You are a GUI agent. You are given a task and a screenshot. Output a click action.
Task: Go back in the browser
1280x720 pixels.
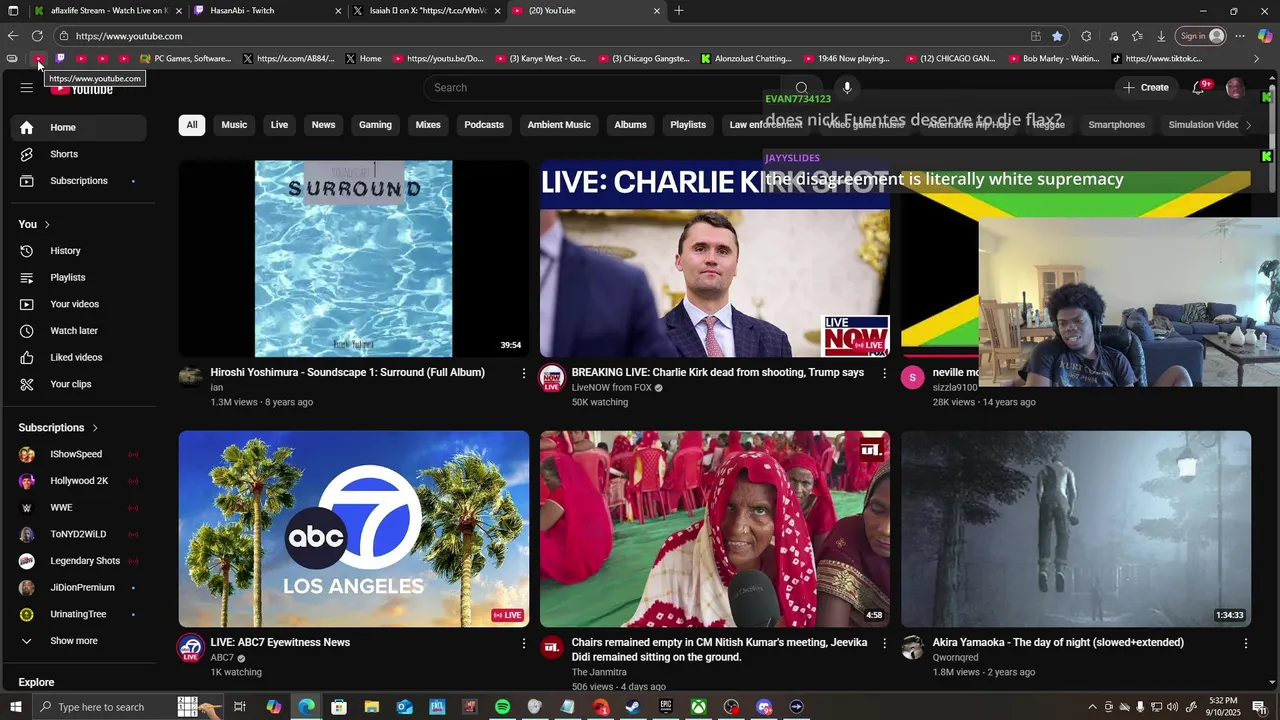point(13,36)
